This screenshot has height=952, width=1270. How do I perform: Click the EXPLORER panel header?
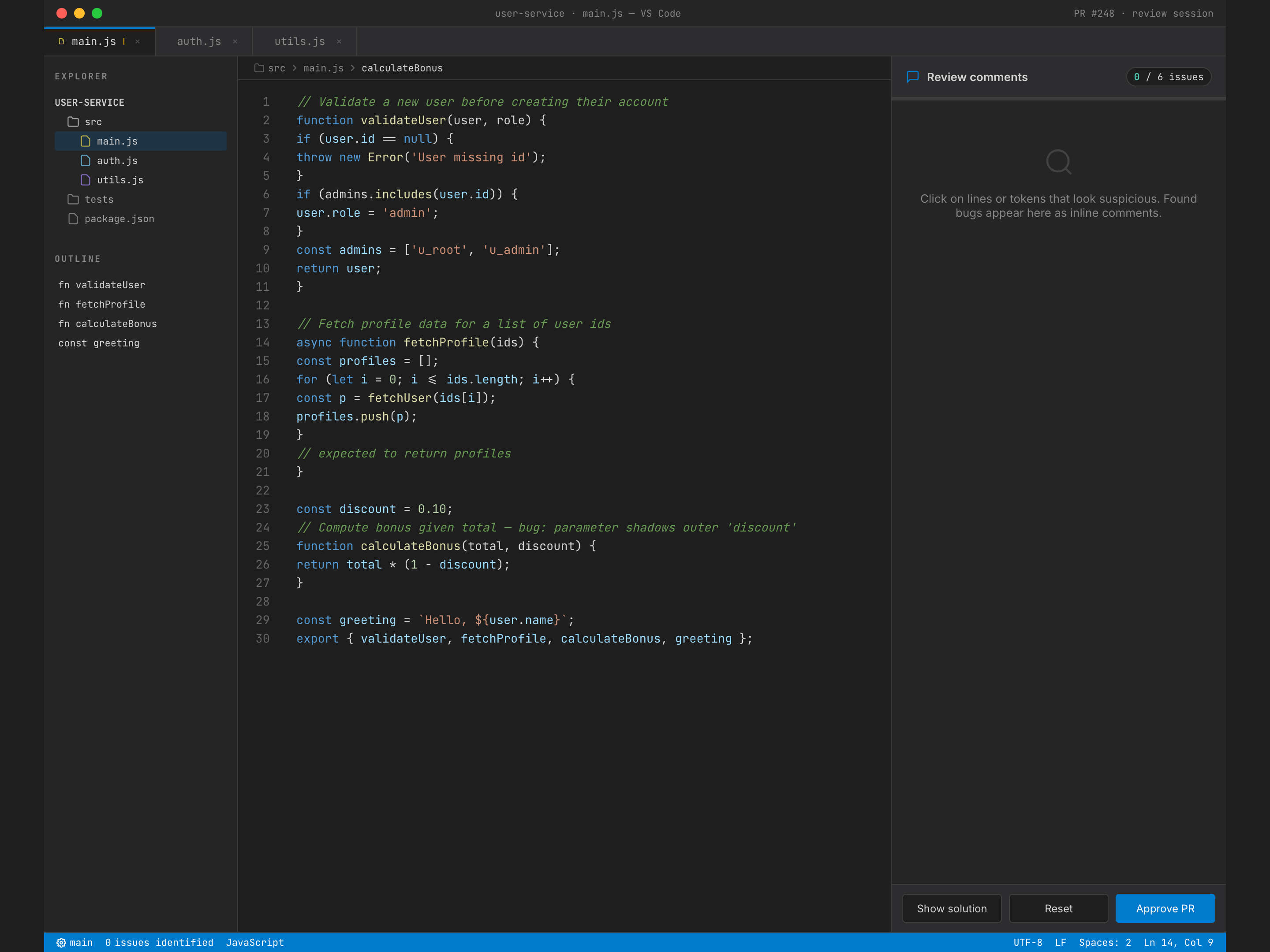pos(81,76)
